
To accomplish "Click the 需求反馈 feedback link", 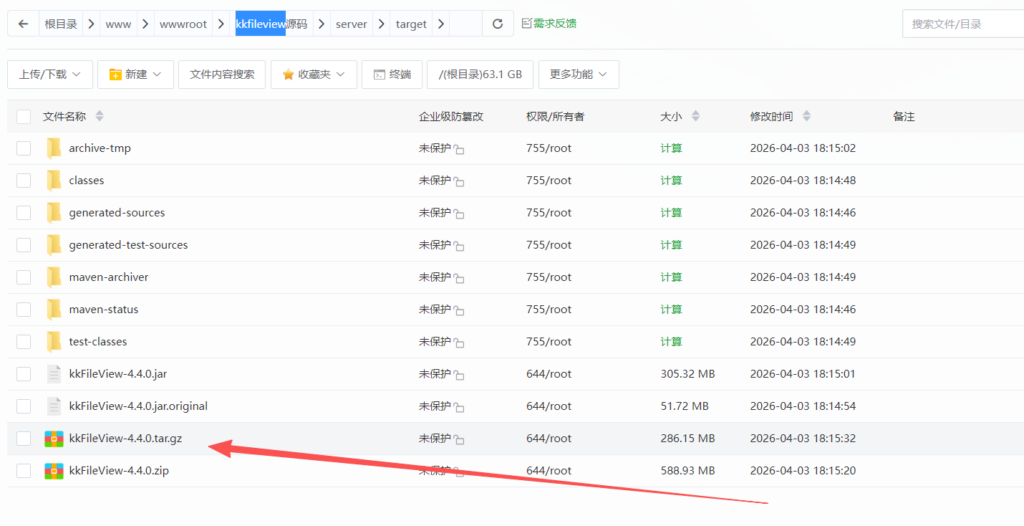I will [x=549, y=24].
